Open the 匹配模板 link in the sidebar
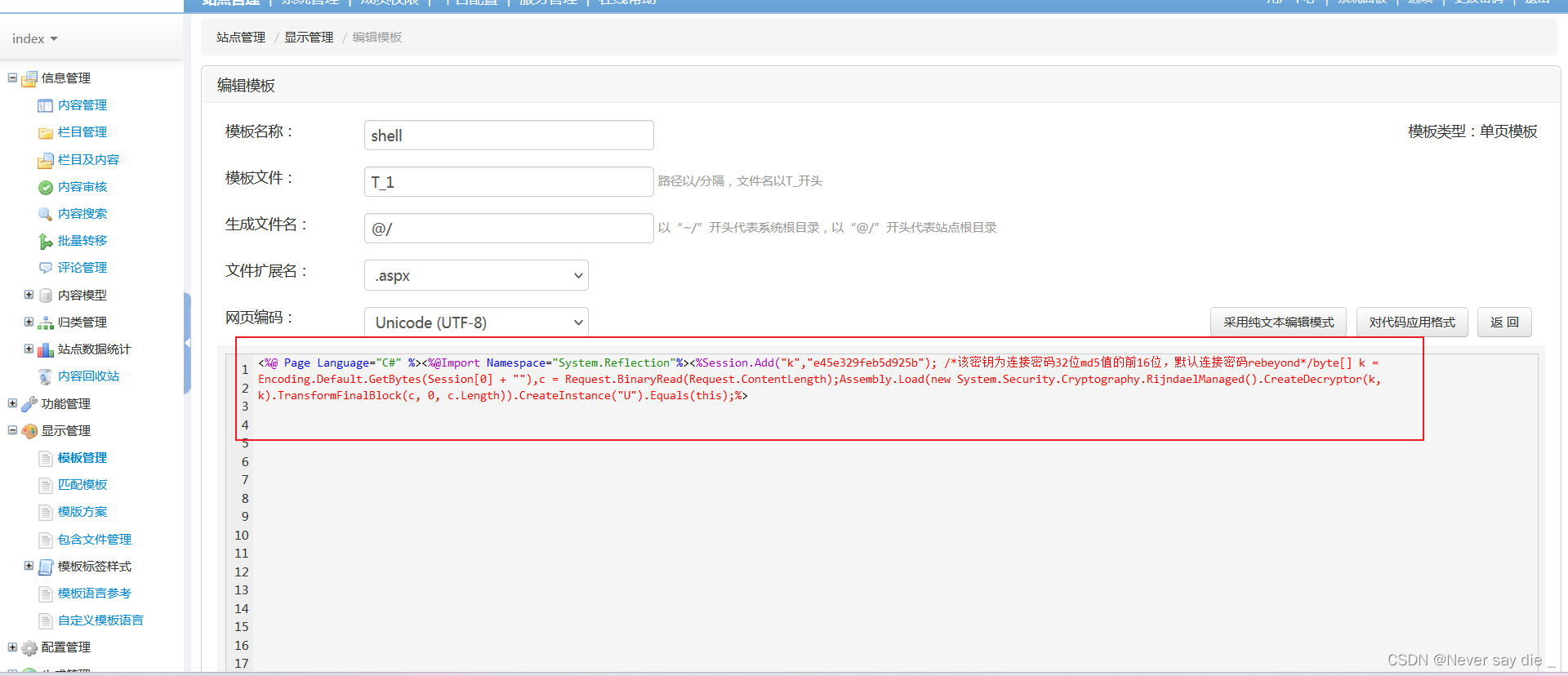Screen dimensions: 1568x676 click(x=82, y=485)
